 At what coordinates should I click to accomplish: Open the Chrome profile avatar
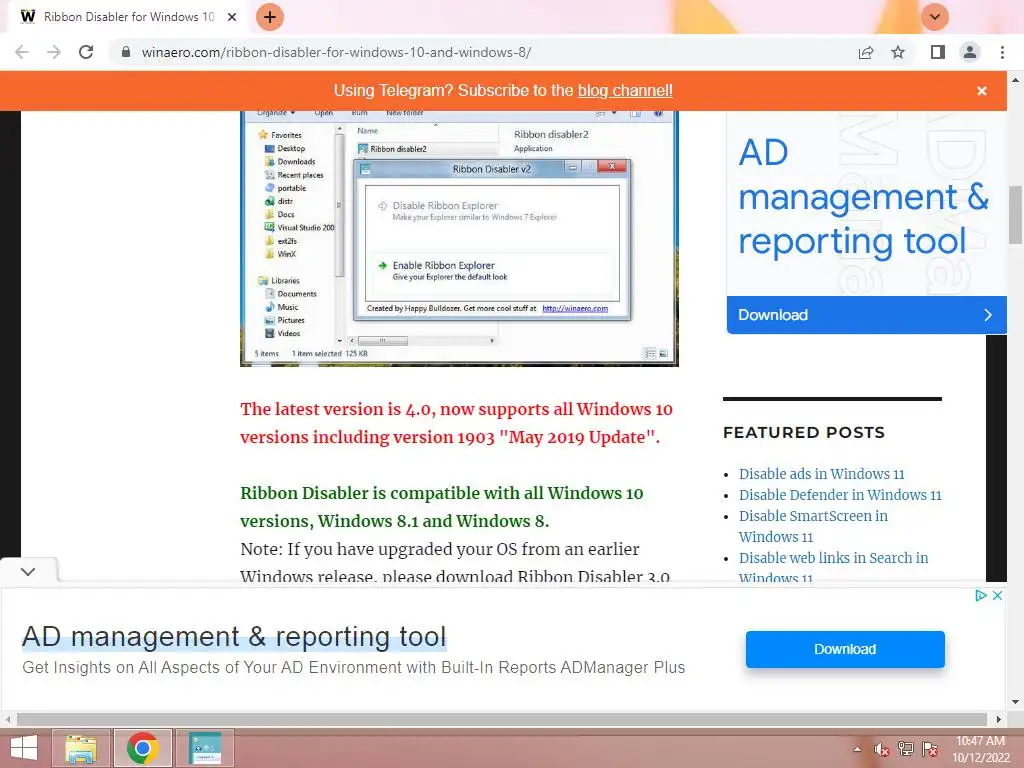point(970,52)
